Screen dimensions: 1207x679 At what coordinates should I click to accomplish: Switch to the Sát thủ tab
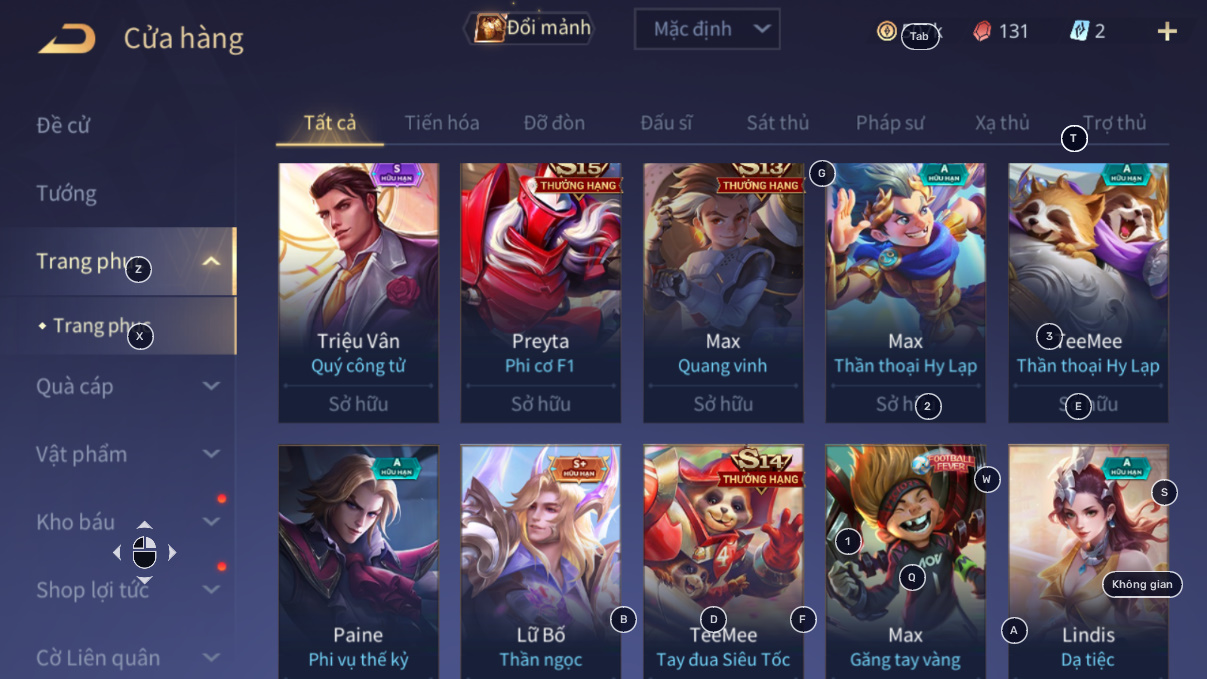click(778, 123)
